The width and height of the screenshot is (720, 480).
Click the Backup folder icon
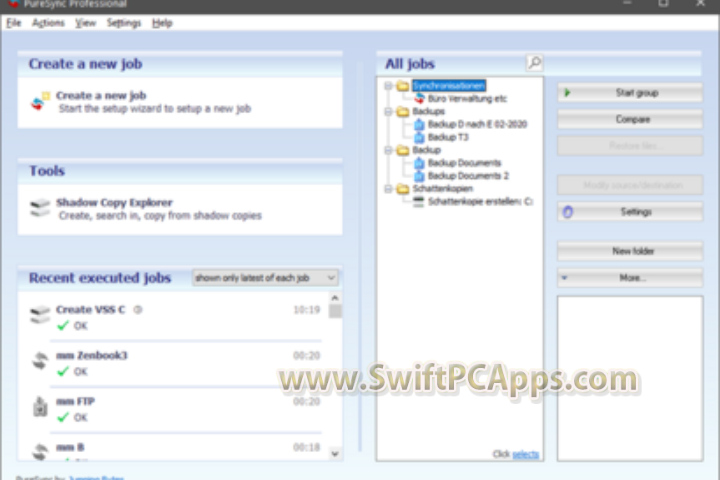[403, 150]
